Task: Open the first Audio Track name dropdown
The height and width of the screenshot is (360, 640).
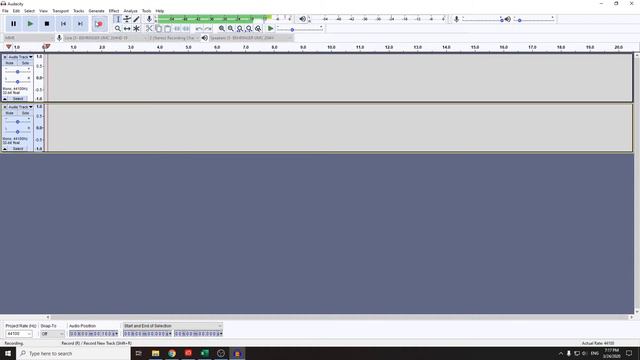Action: click(20, 57)
